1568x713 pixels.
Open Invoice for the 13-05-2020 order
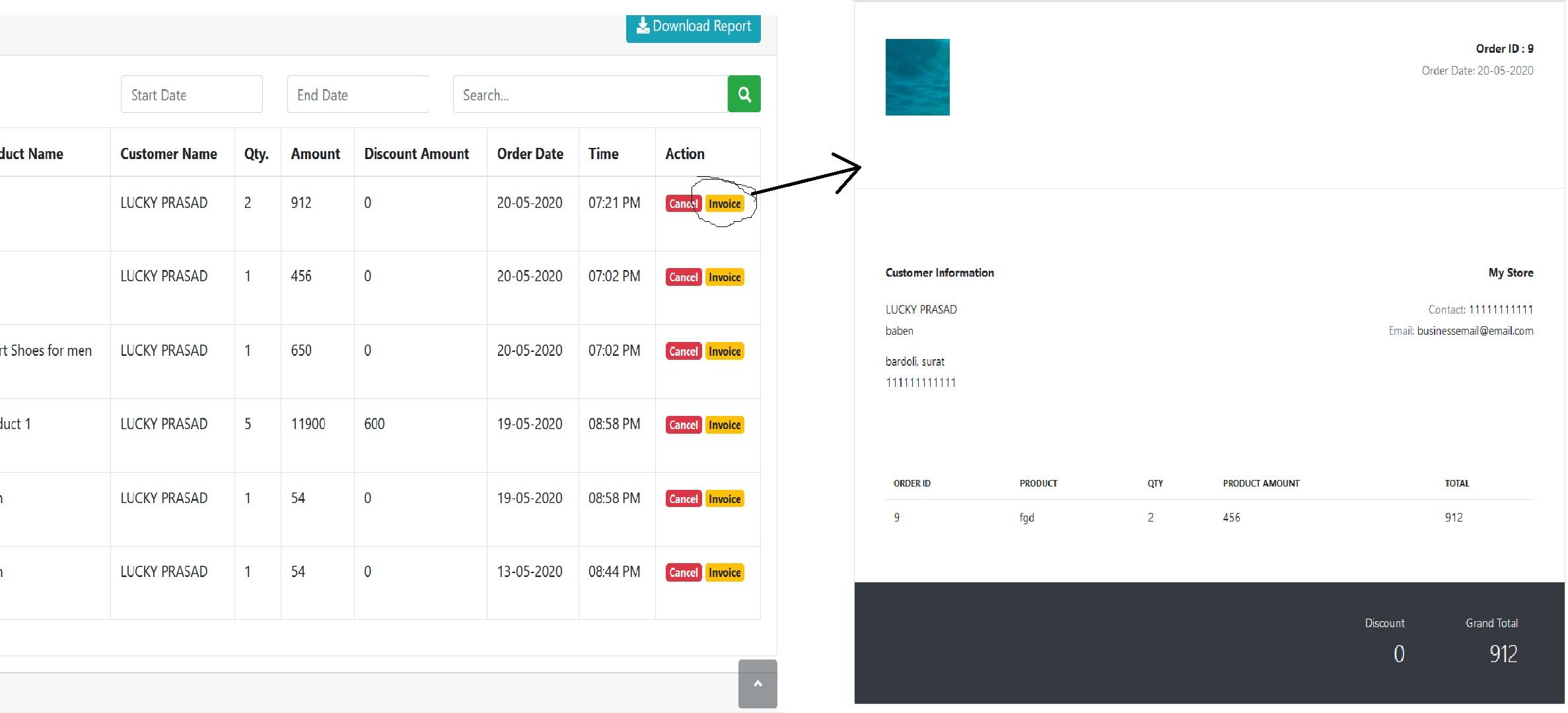pyautogui.click(x=724, y=572)
